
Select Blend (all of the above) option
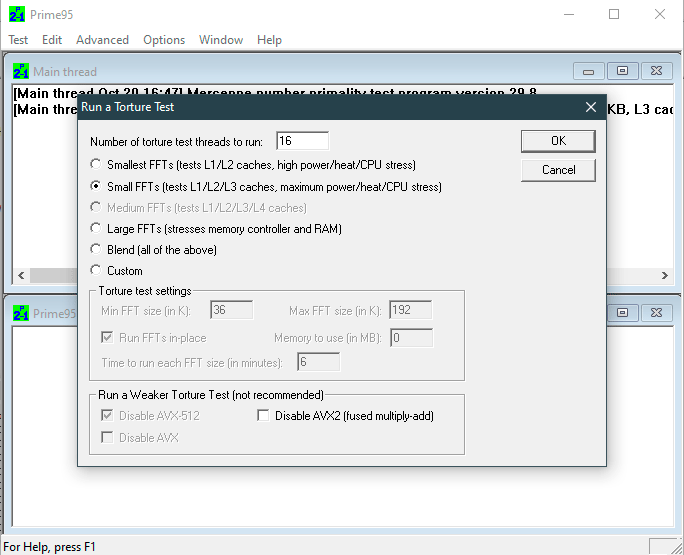154,249
